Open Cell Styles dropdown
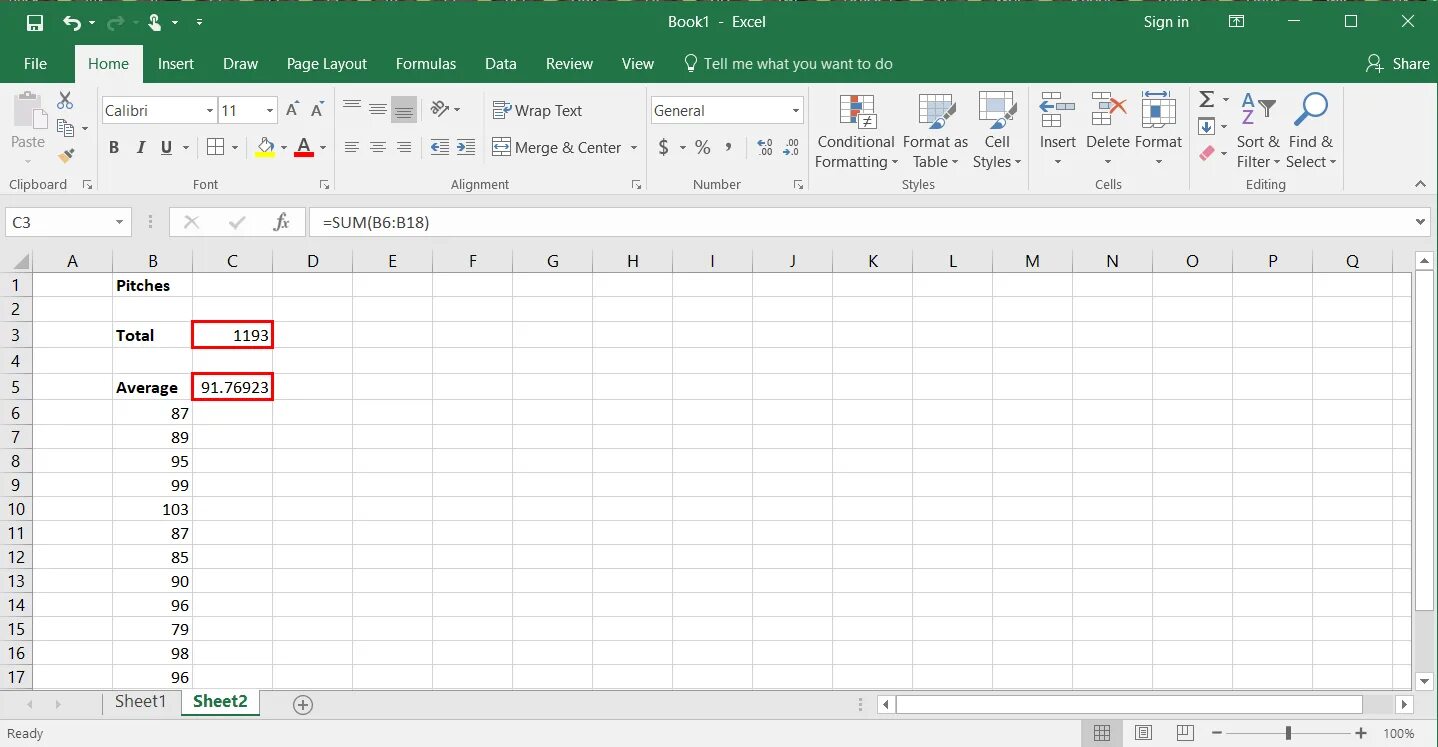Viewport: 1438px width, 747px height. (997, 131)
